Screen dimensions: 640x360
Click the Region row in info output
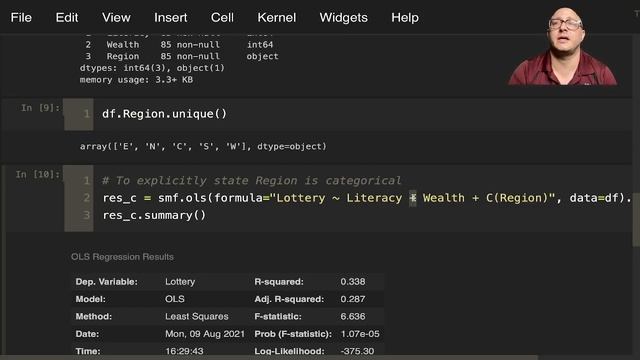[x=182, y=56]
